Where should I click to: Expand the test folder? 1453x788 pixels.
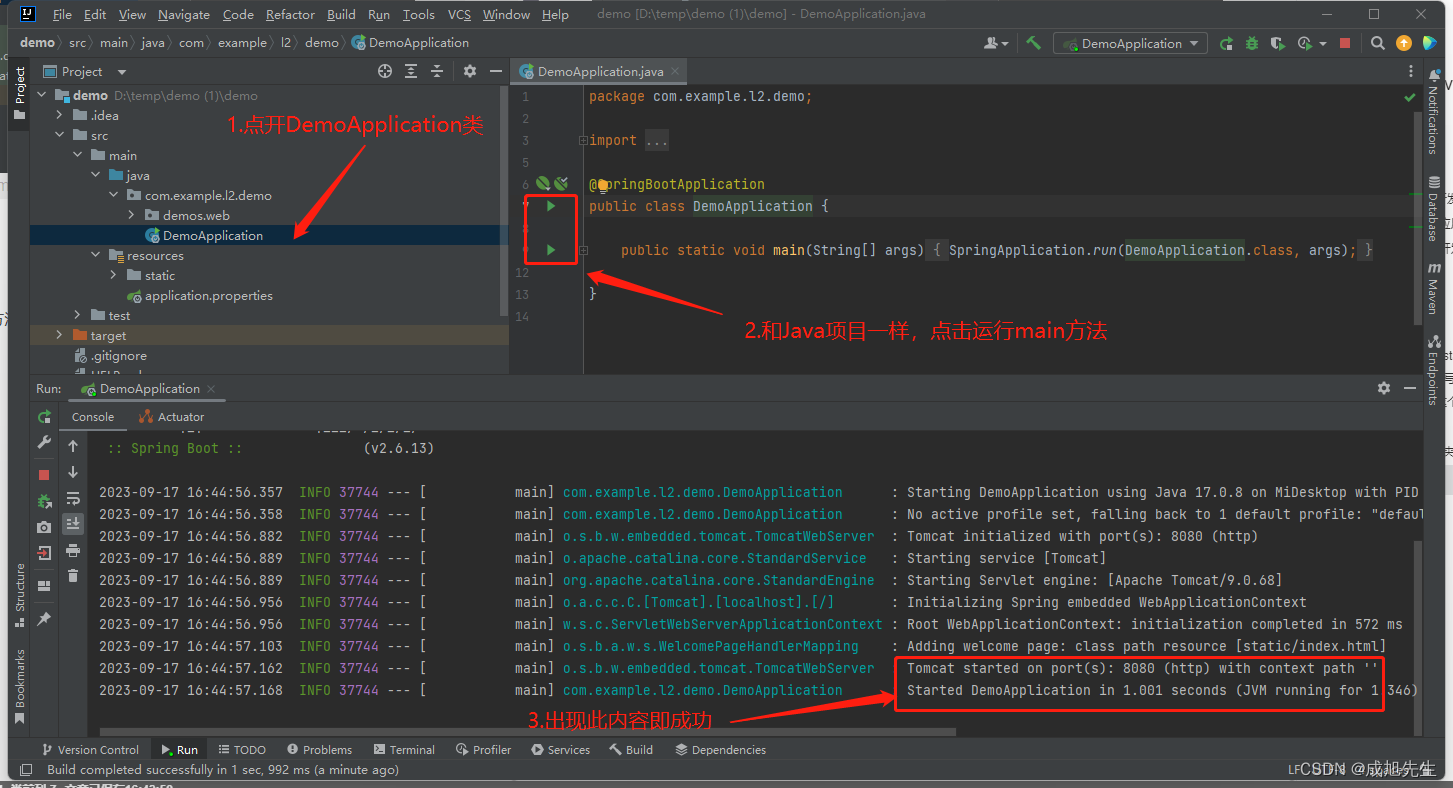coord(78,315)
